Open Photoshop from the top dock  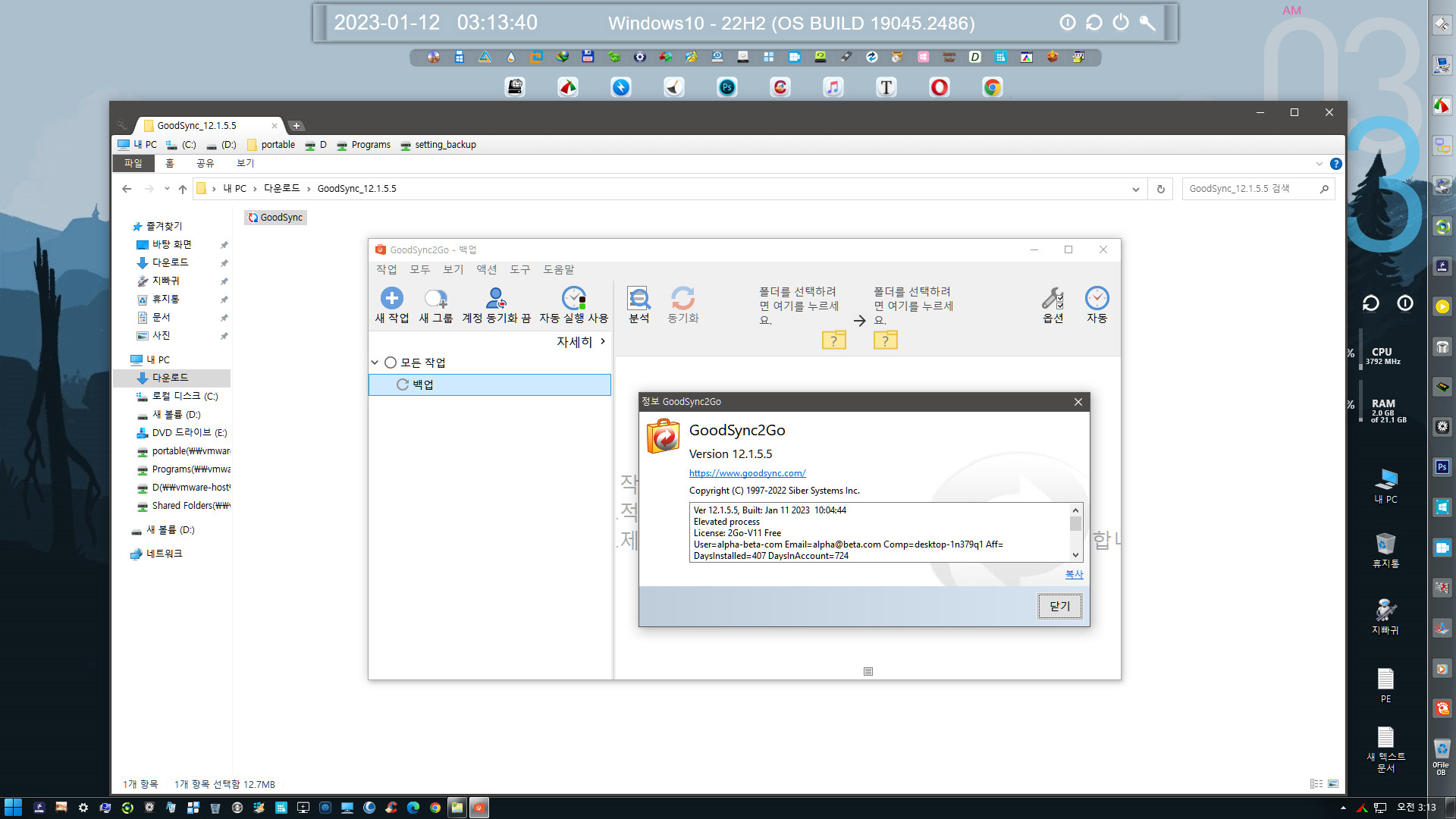coord(727,87)
